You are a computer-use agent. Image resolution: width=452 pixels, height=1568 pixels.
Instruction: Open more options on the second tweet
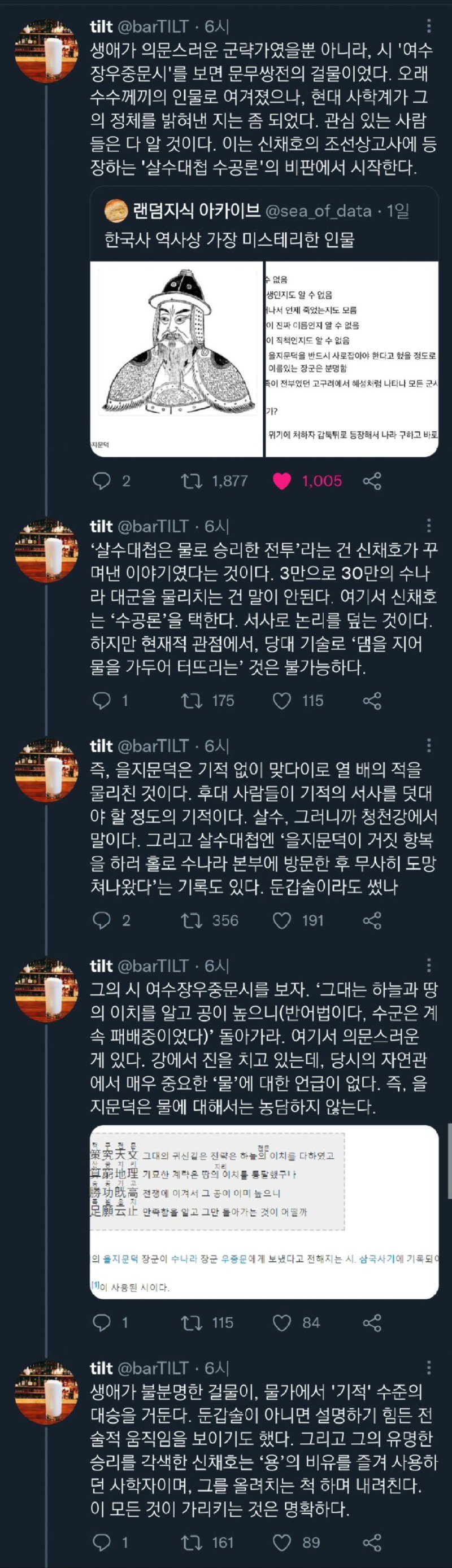[429, 525]
